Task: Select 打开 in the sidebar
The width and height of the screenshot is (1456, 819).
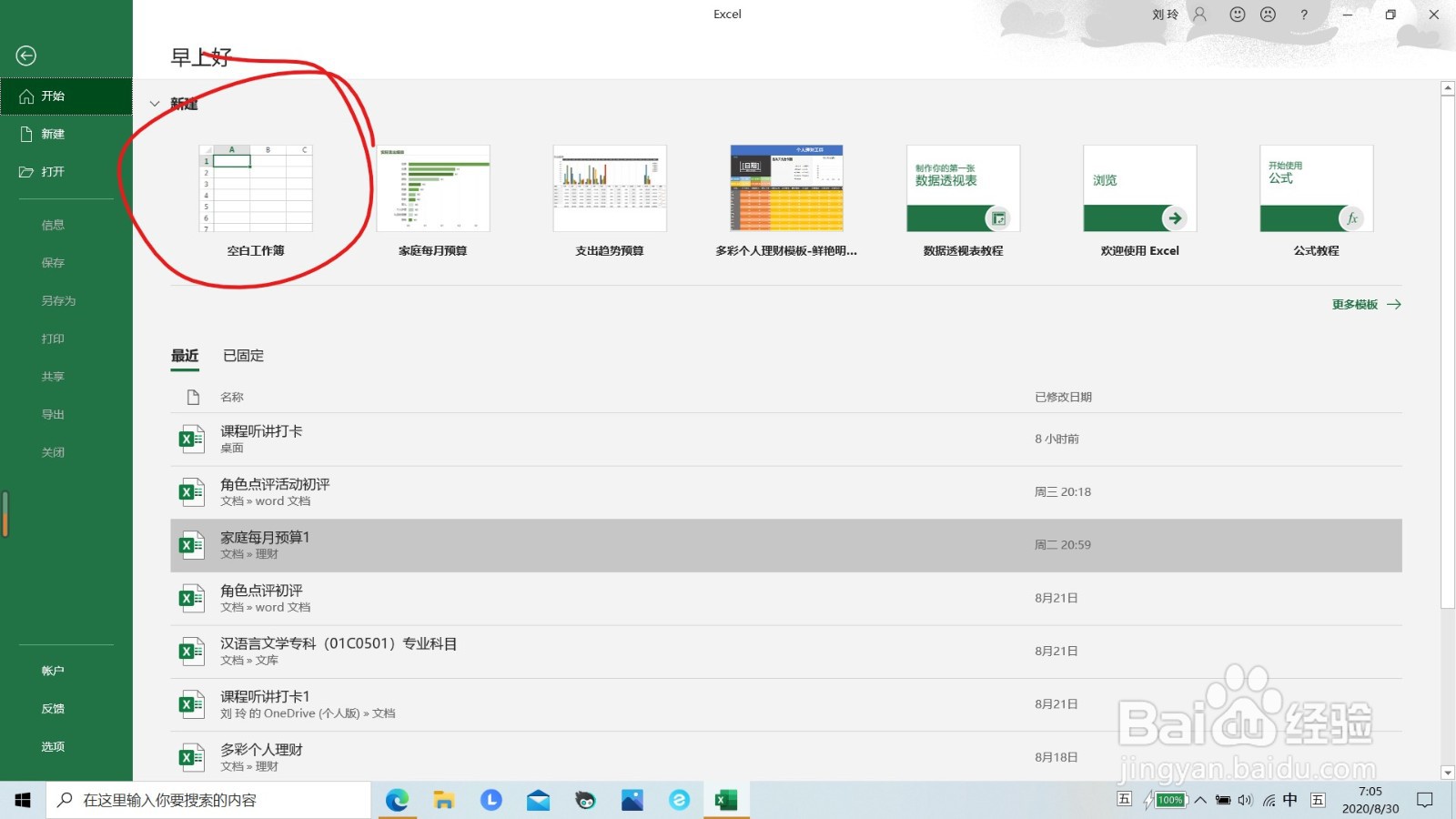Action: point(66,172)
